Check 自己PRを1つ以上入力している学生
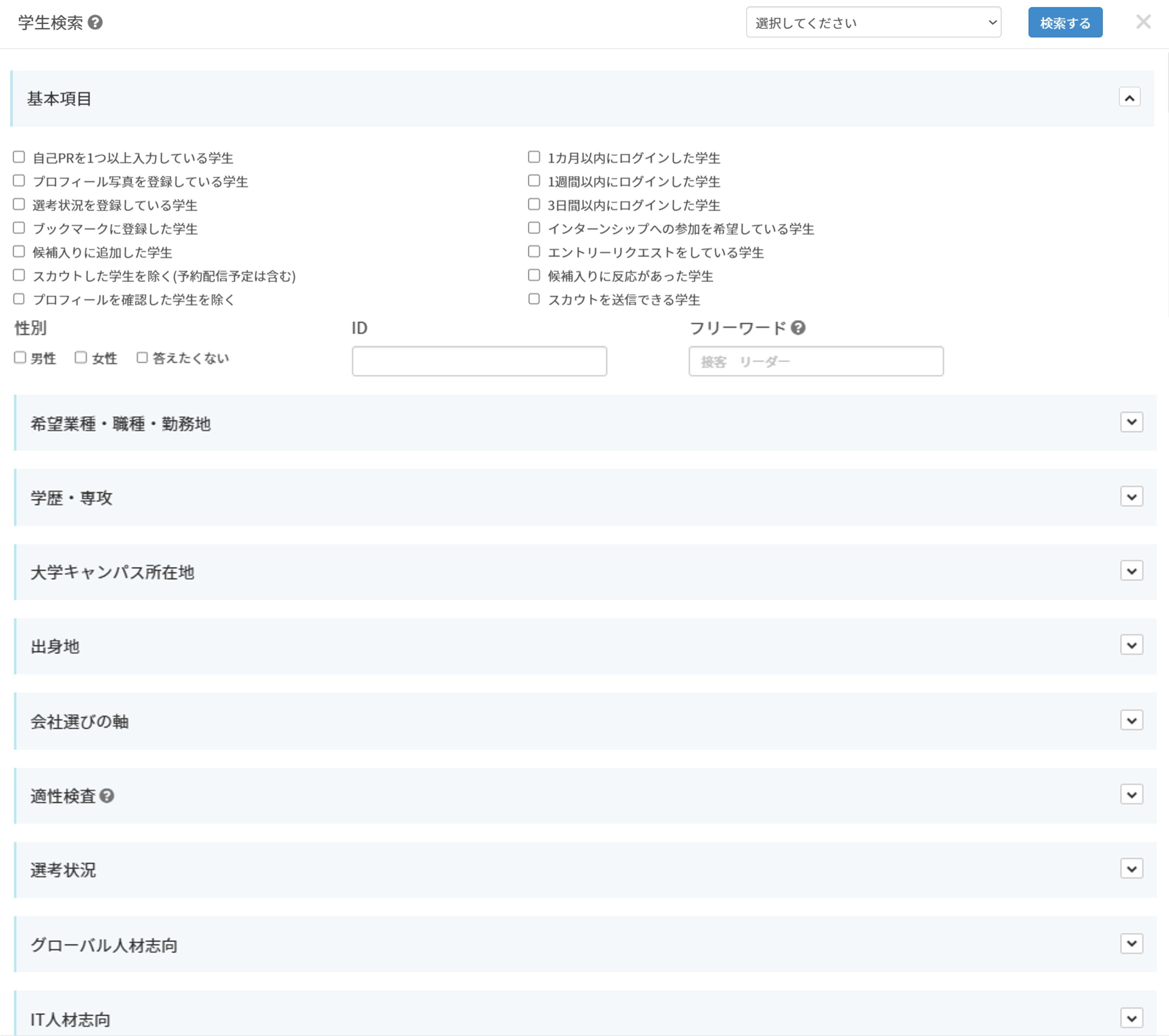Screen dimensions: 1169x1036 point(19,157)
